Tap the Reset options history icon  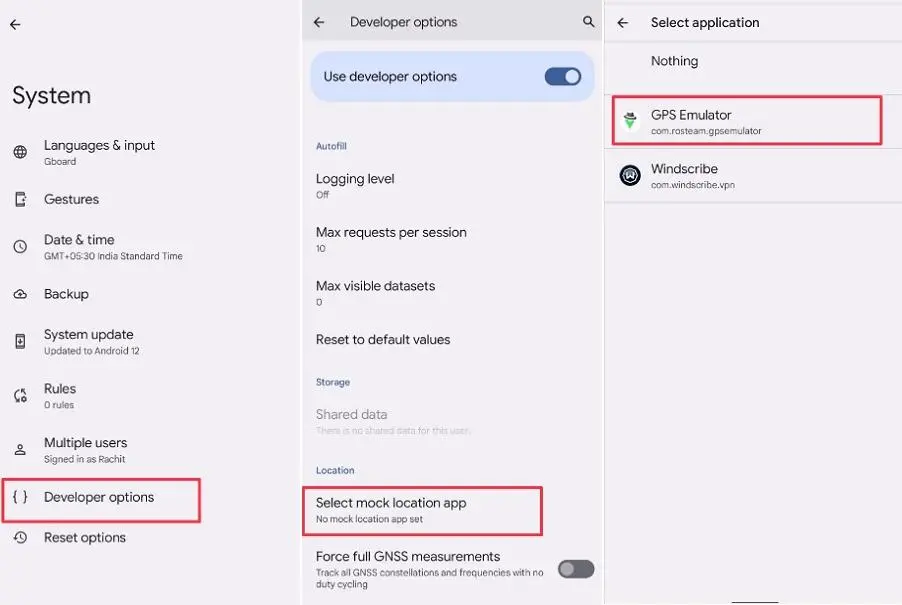(x=20, y=537)
